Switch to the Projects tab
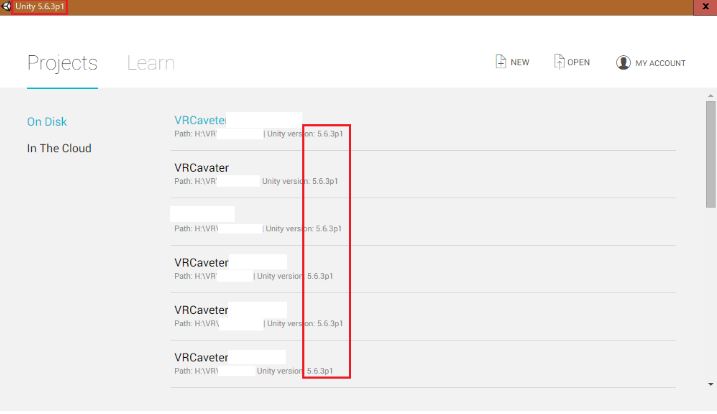The image size is (717, 414). [x=62, y=63]
